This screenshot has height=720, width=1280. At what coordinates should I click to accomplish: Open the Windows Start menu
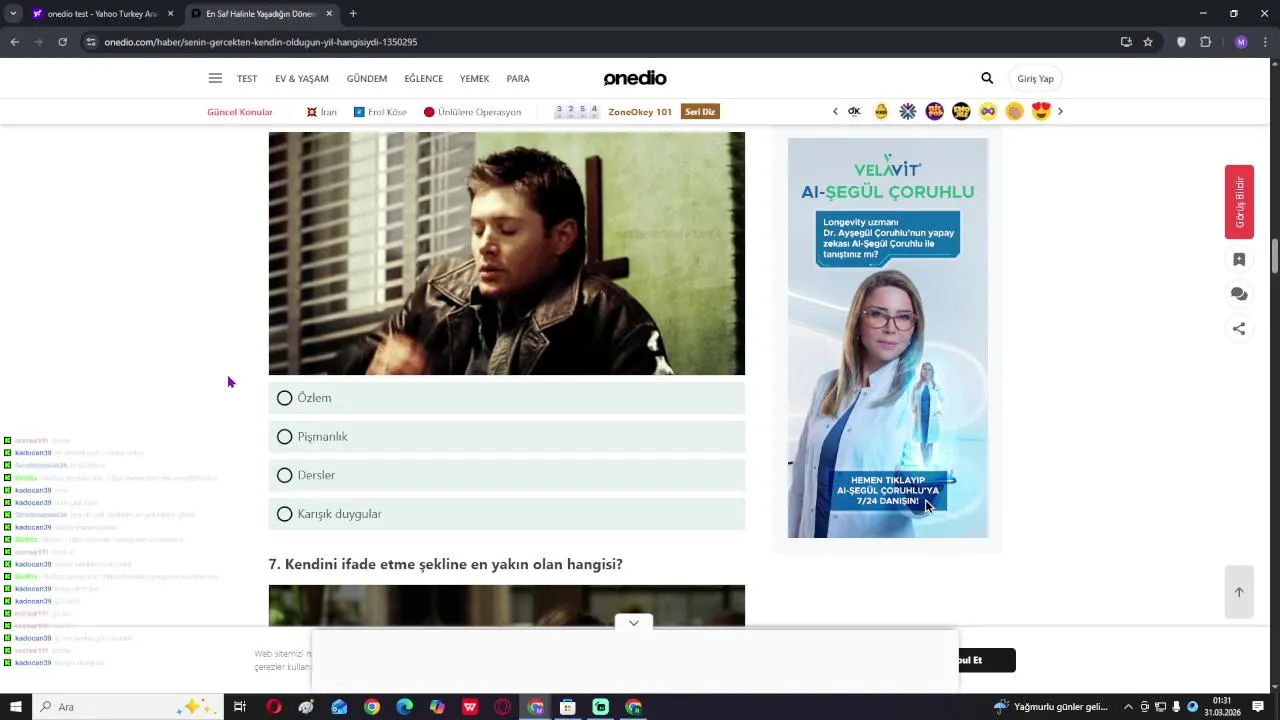15,707
